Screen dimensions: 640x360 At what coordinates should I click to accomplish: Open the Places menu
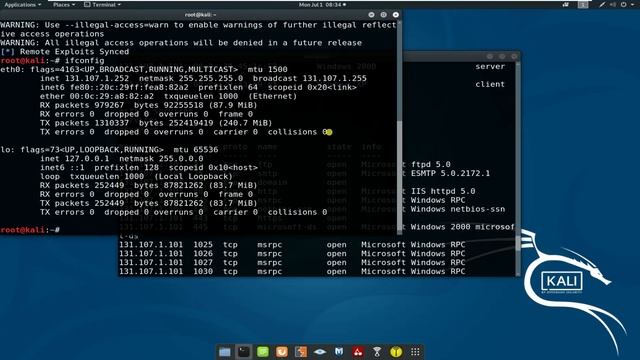coord(64,4)
